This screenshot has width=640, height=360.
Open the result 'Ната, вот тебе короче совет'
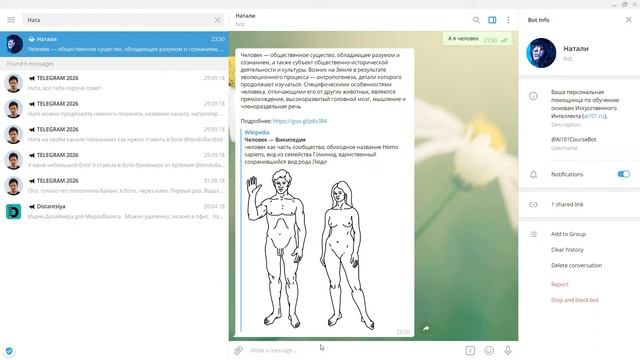114,83
